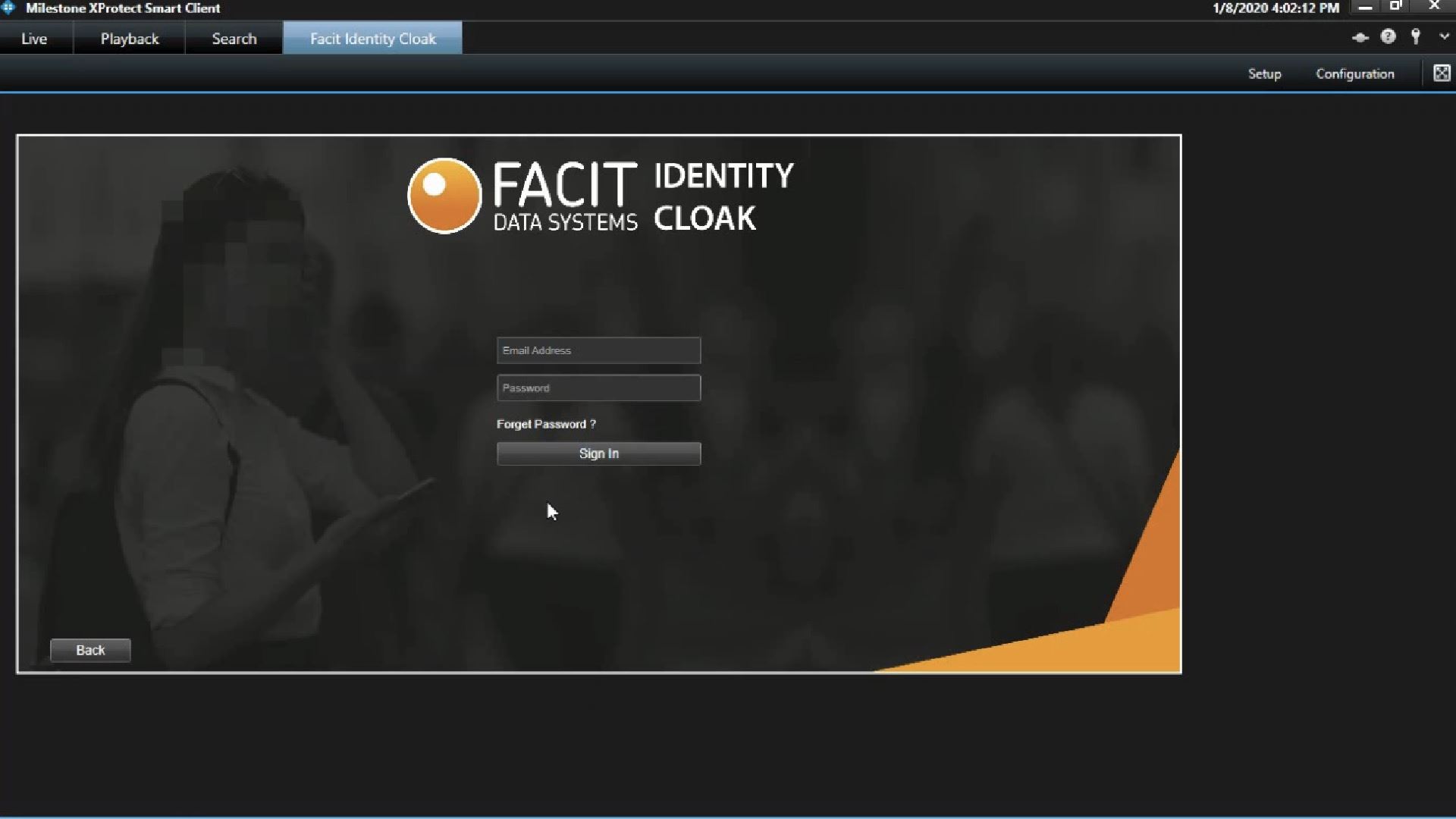Open the Configuration menu
1456x819 pixels.
[x=1354, y=74]
